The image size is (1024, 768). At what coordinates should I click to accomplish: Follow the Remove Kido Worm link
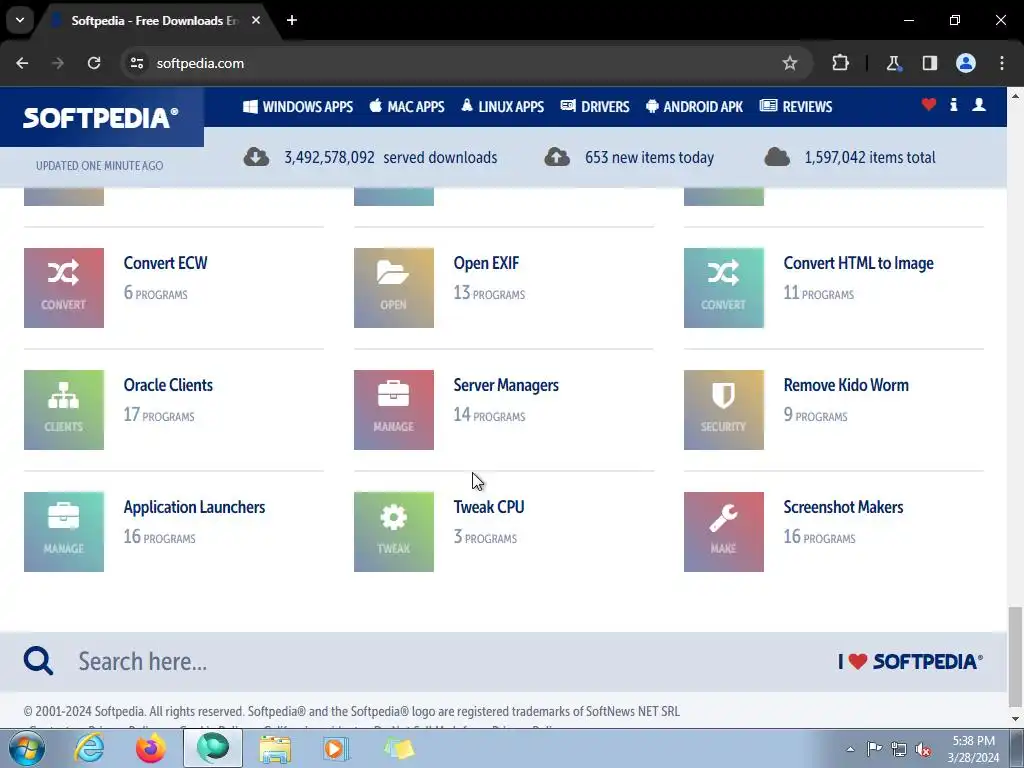pyautogui.click(x=846, y=385)
